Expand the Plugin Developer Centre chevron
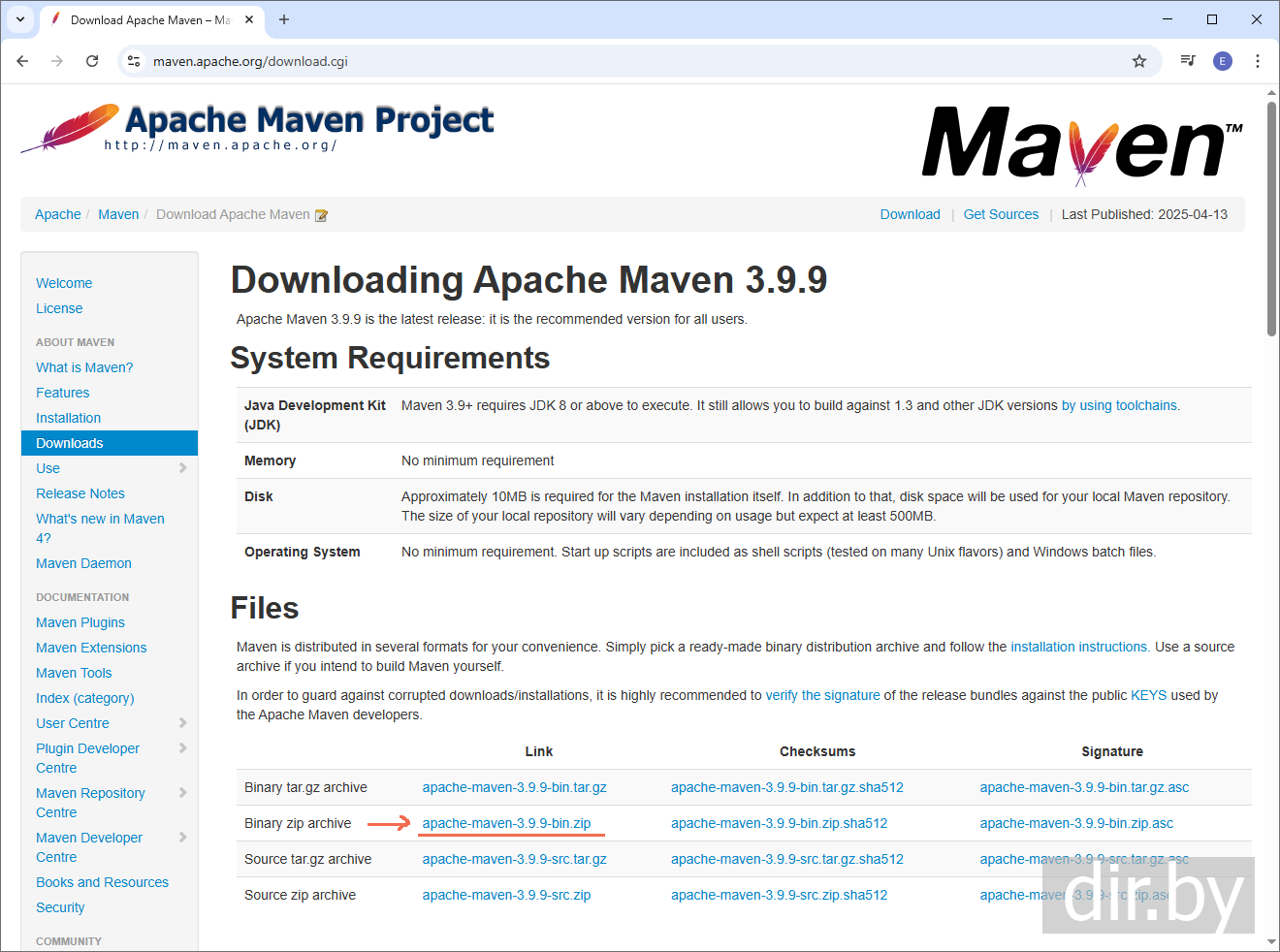Viewport: 1280px width, 952px height. [183, 748]
